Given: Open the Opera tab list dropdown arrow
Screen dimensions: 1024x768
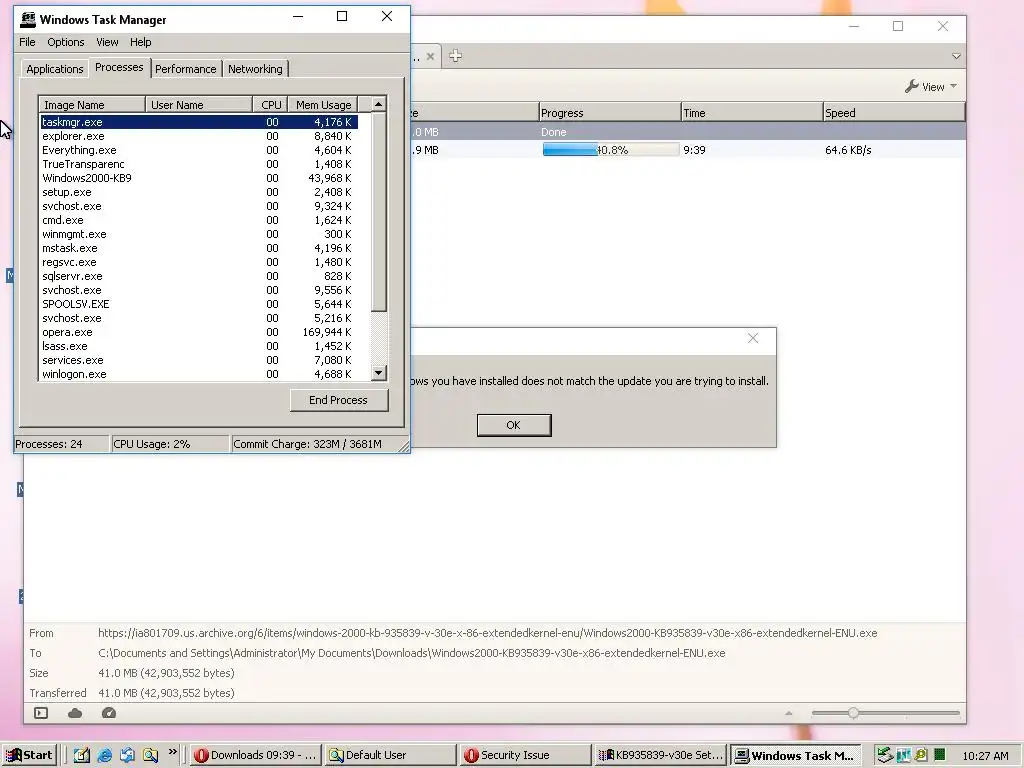Looking at the screenshot, I should pos(956,56).
